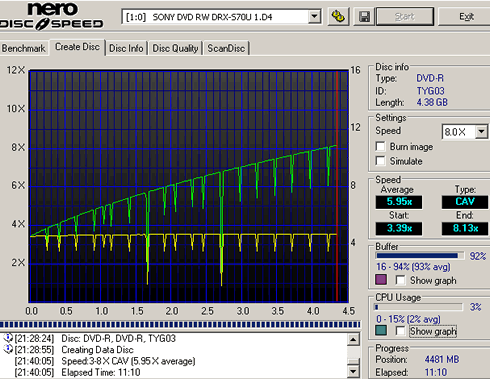
Task: Open the Disc Info tab
Action: point(126,49)
